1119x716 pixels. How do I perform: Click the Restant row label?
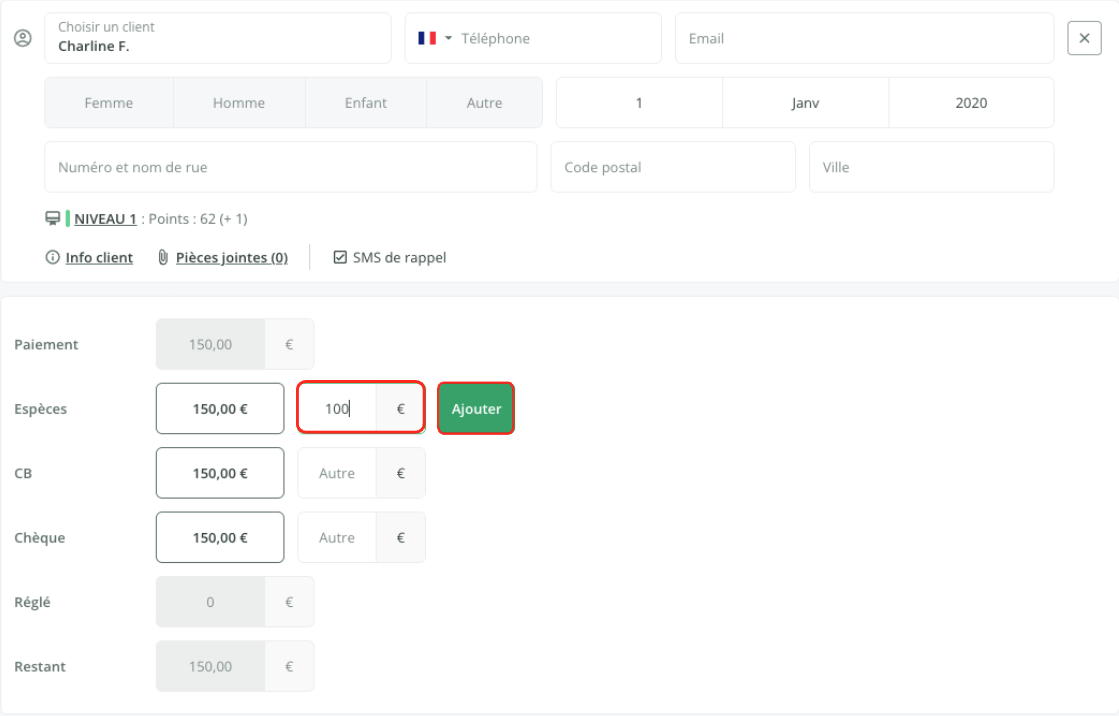(40, 666)
